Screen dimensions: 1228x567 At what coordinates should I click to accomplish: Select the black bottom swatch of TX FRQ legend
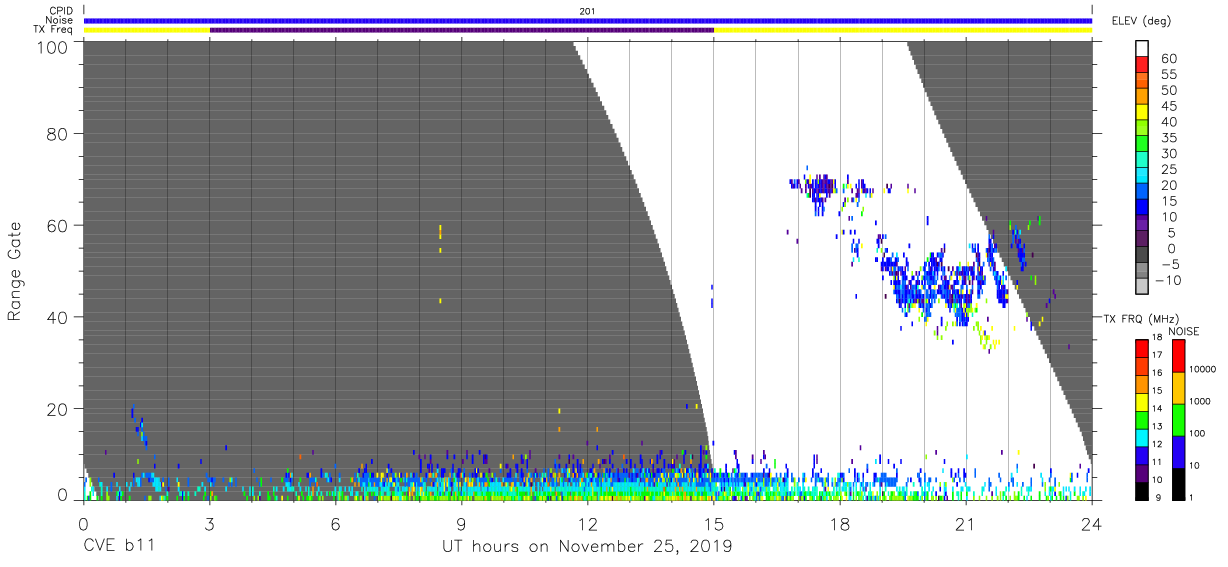pyautogui.click(x=1142, y=491)
